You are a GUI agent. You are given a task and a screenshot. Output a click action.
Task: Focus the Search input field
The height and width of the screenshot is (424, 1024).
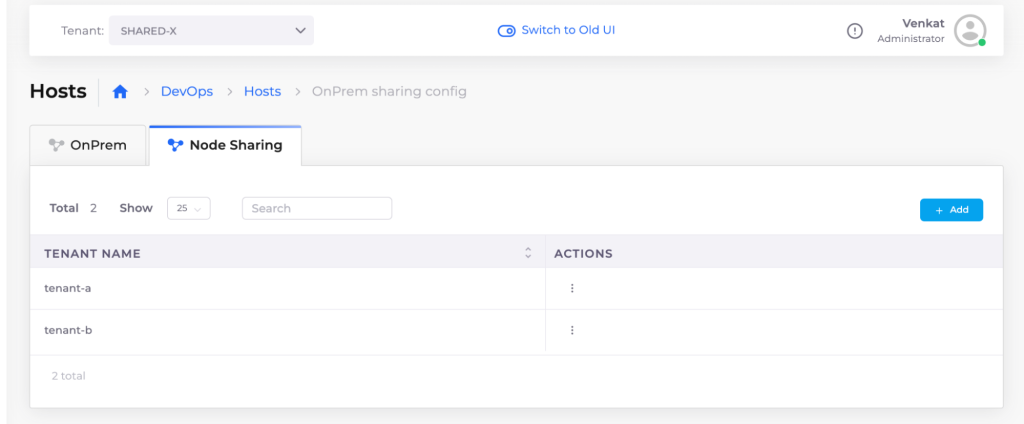click(317, 208)
